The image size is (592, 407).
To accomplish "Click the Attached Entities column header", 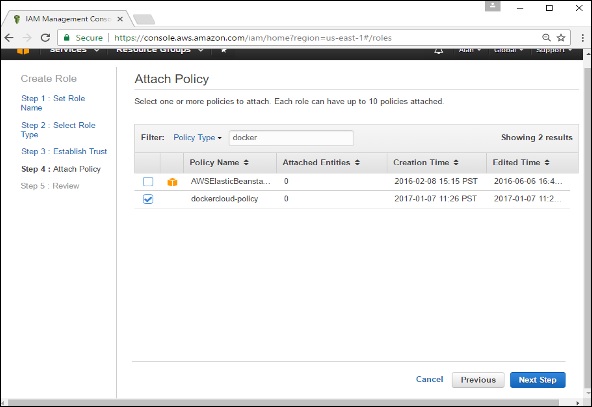I will click(x=332, y=163).
